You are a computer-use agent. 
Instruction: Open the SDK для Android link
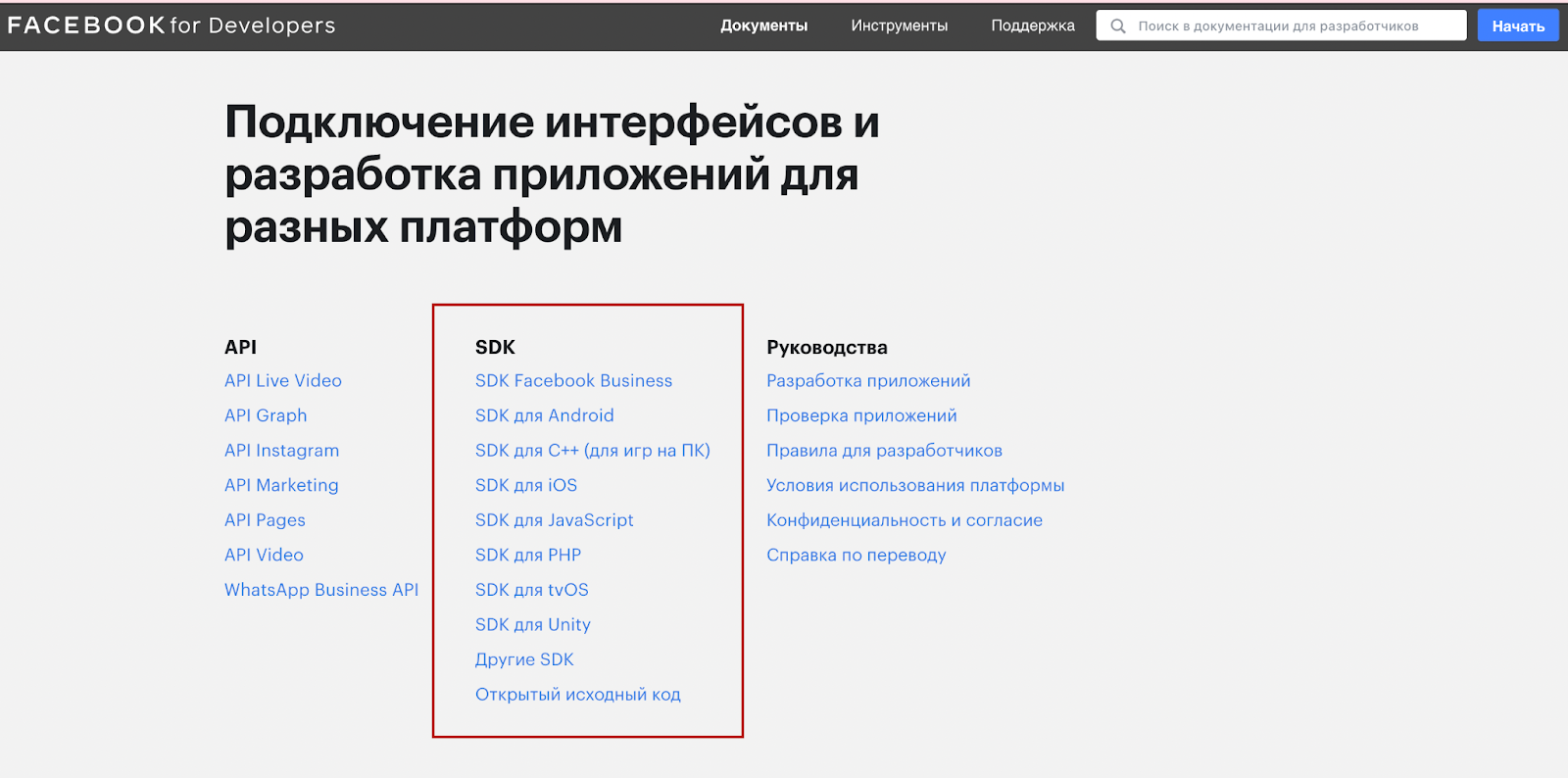click(x=544, y=415)
